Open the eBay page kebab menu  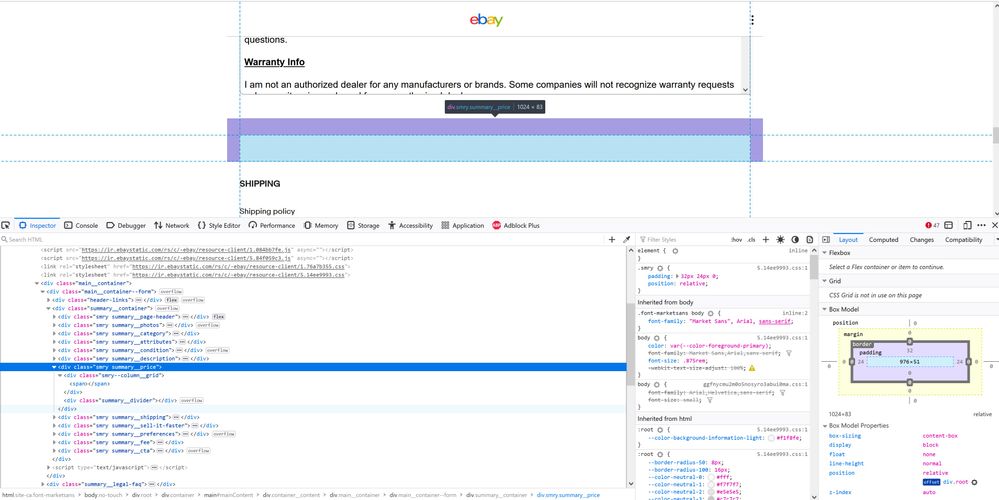tap(752, 20)
